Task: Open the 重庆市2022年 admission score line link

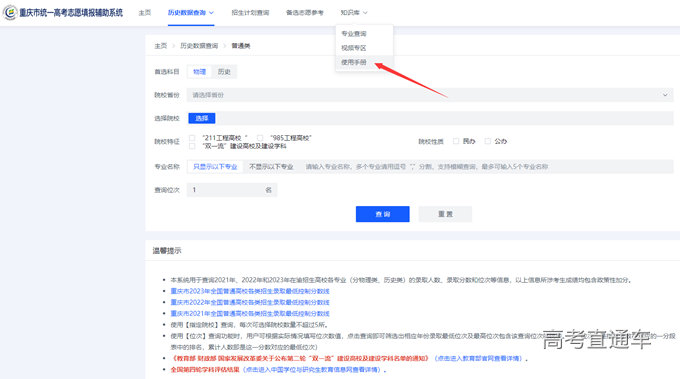Action: point(250,302)
